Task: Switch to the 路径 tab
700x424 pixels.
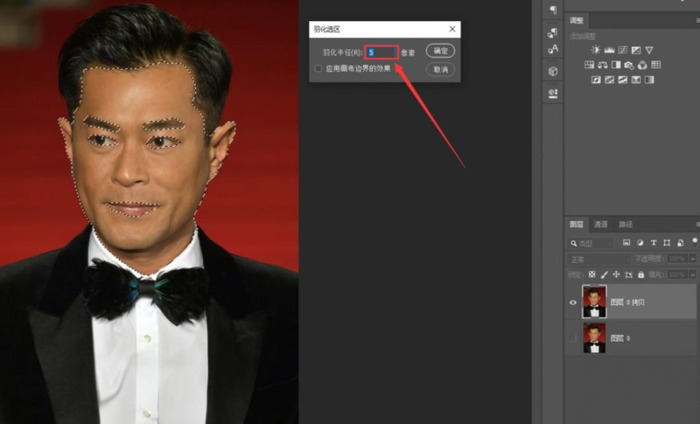Action: [x=626, y=224]
